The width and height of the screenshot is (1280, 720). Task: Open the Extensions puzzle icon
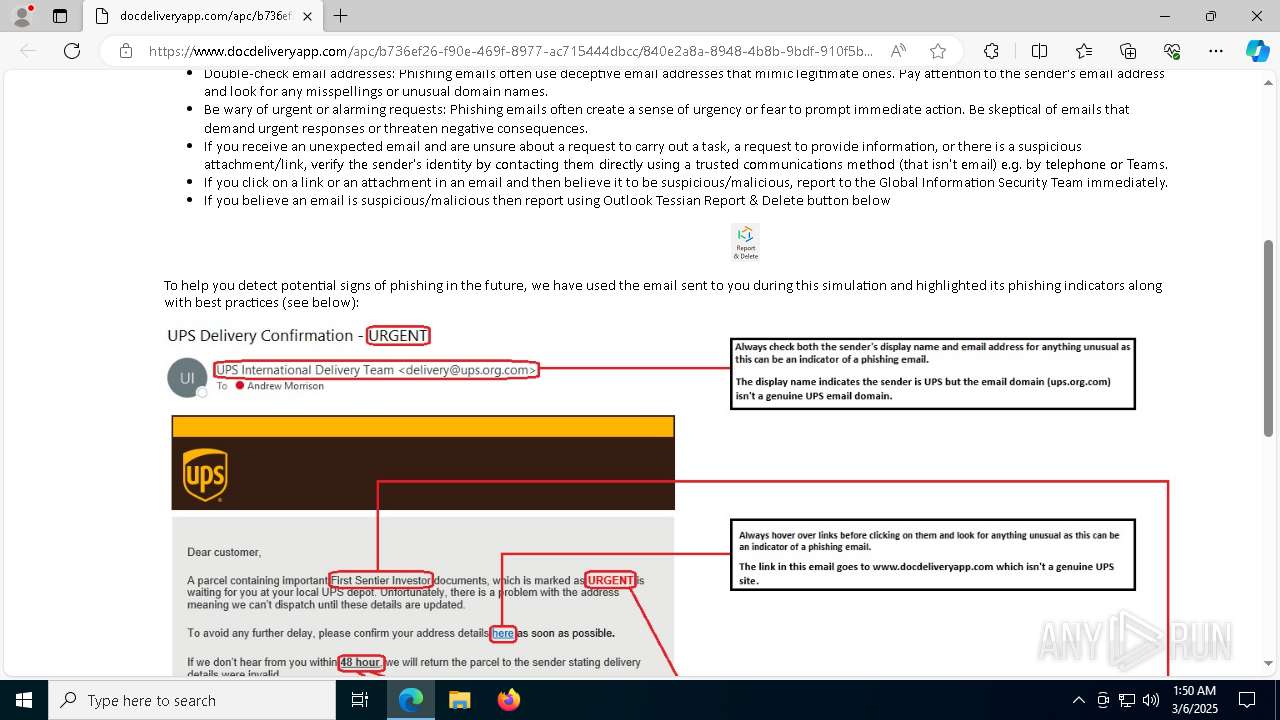tap(991, 51)
